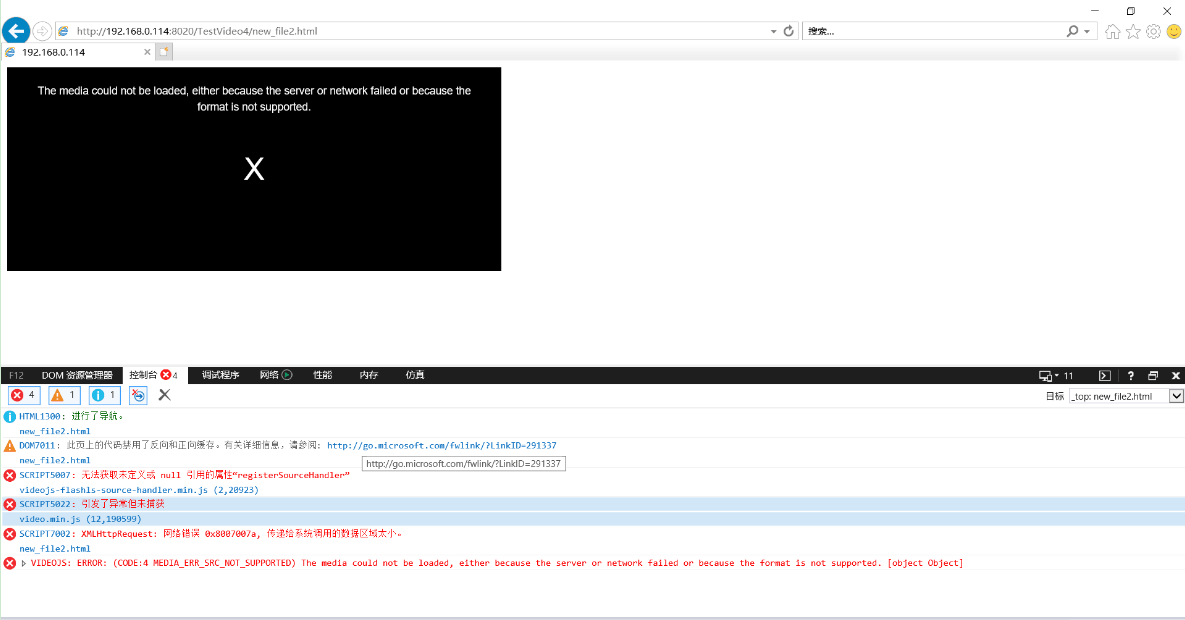Unpin the developer tools window
Viewport: 1185px width, 620px height.
coord(1153,376)
